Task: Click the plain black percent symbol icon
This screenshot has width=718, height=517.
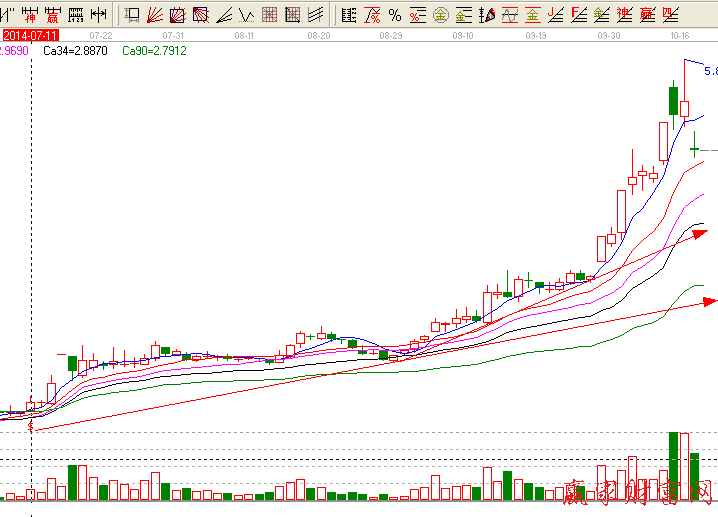Action: [395, 15]
